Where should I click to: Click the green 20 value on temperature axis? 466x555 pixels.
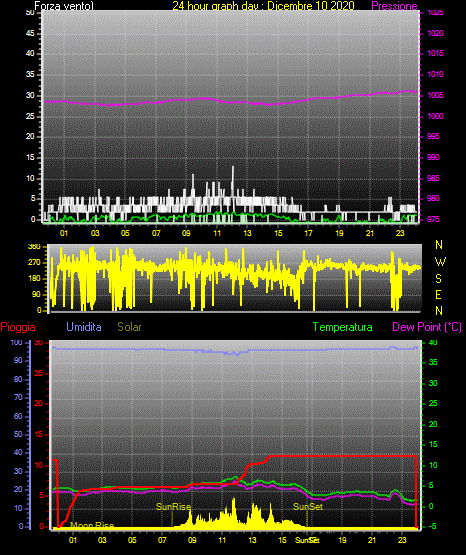pyautogui.click(x=433, y=424)
